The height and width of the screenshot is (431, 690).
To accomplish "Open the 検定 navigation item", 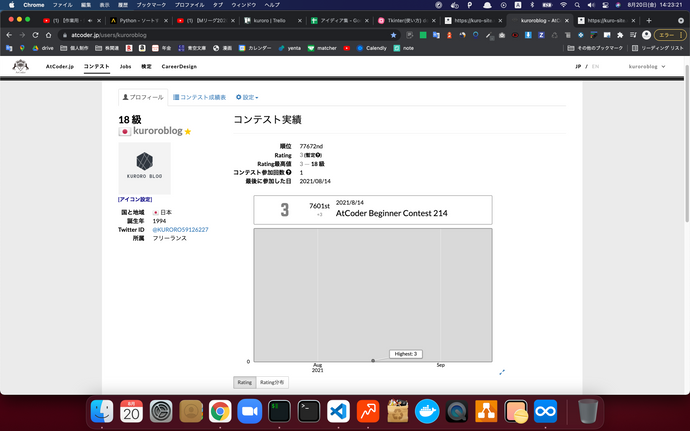I will (x=146, y=66).
